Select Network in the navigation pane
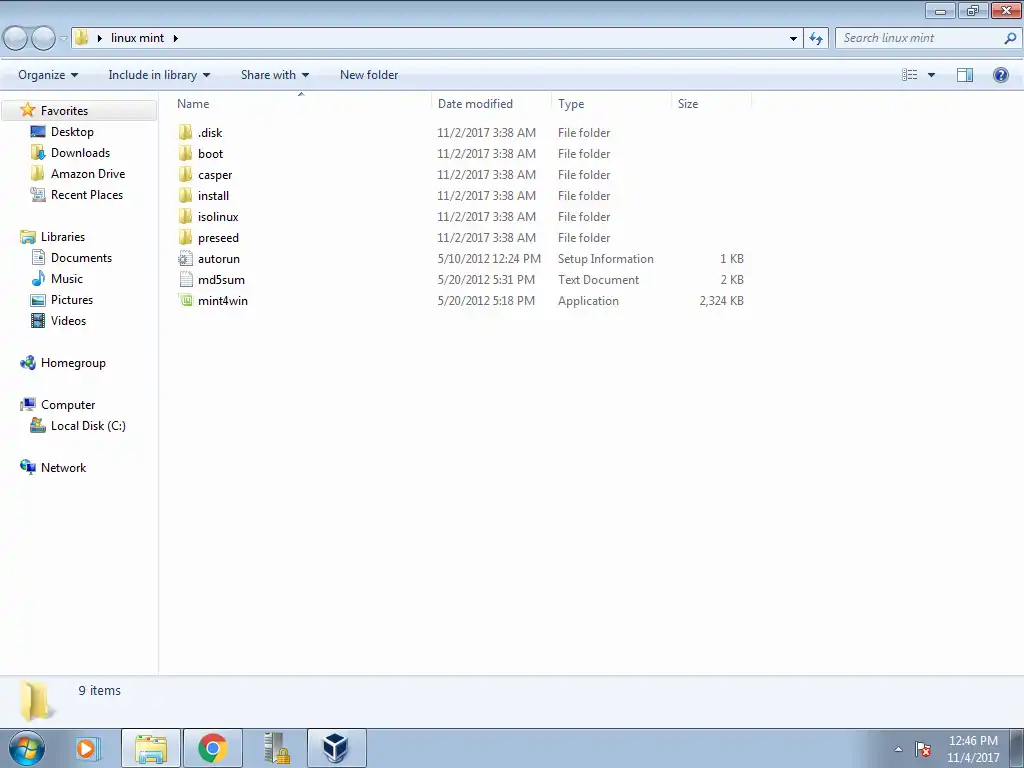Viewport: 1024px width, 768px height. 63,468
